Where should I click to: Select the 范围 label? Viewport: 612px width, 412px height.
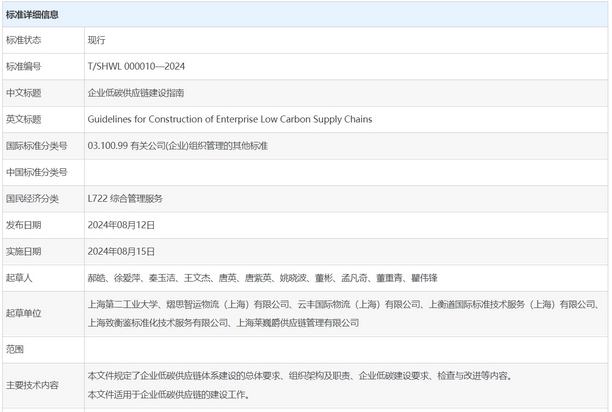click(x=15, y=349)
